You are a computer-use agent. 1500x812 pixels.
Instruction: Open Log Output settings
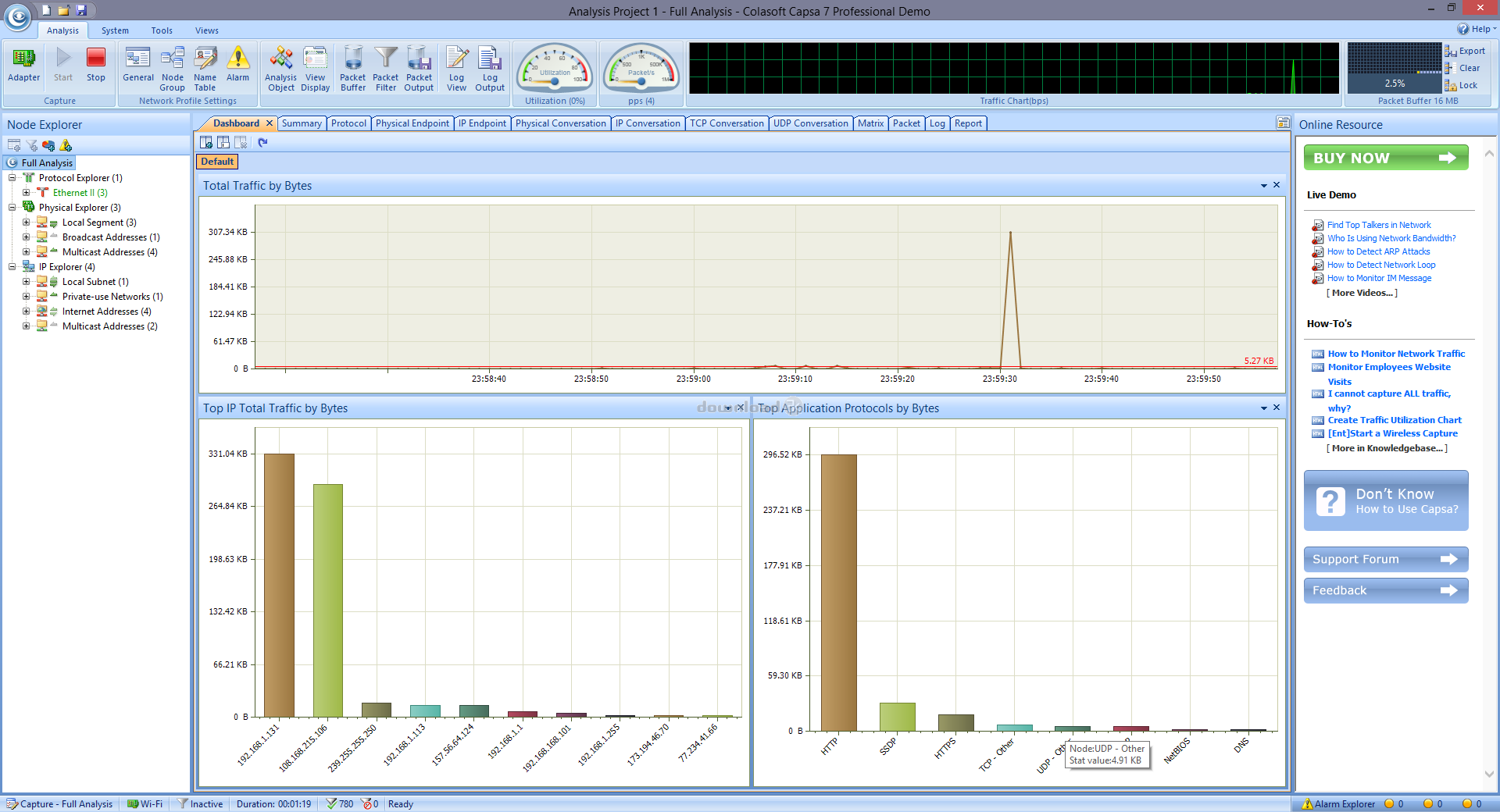490,69
